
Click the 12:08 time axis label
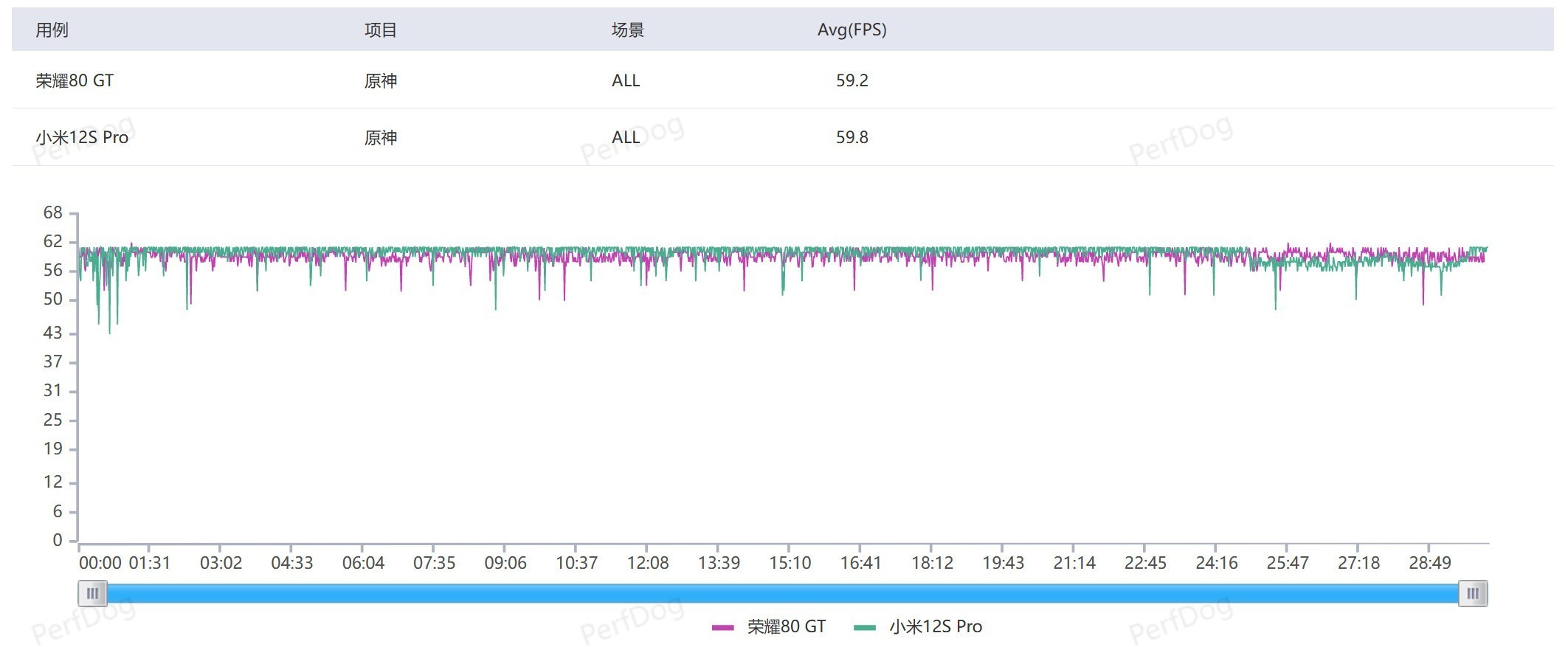(x=648, y=564)
